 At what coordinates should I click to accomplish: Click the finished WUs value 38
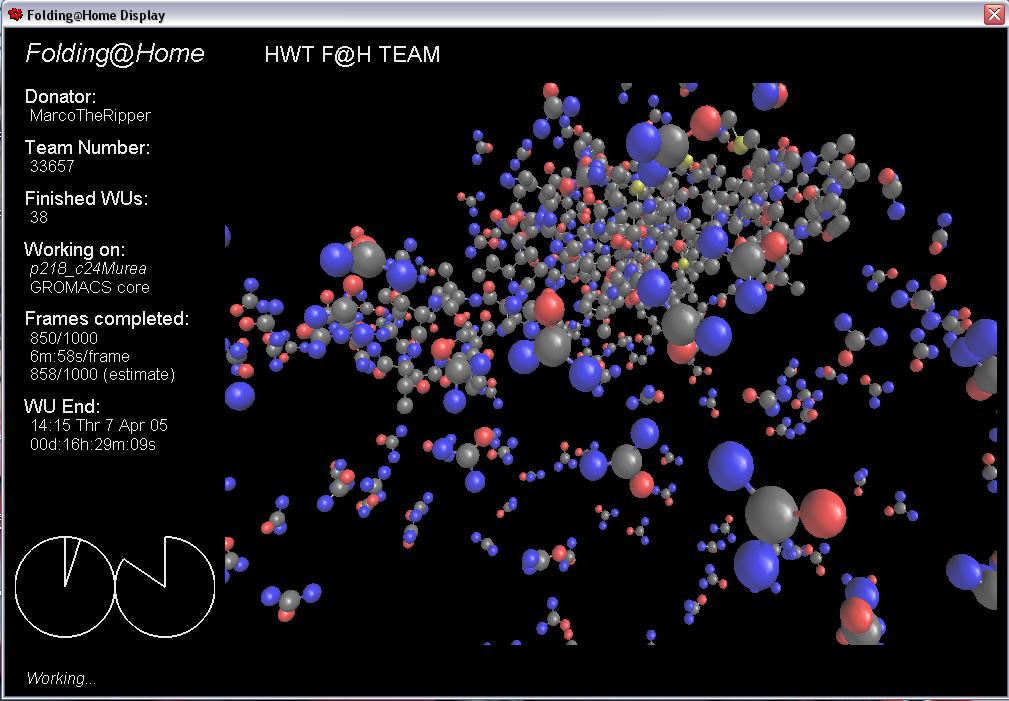(x=39, y=217)
